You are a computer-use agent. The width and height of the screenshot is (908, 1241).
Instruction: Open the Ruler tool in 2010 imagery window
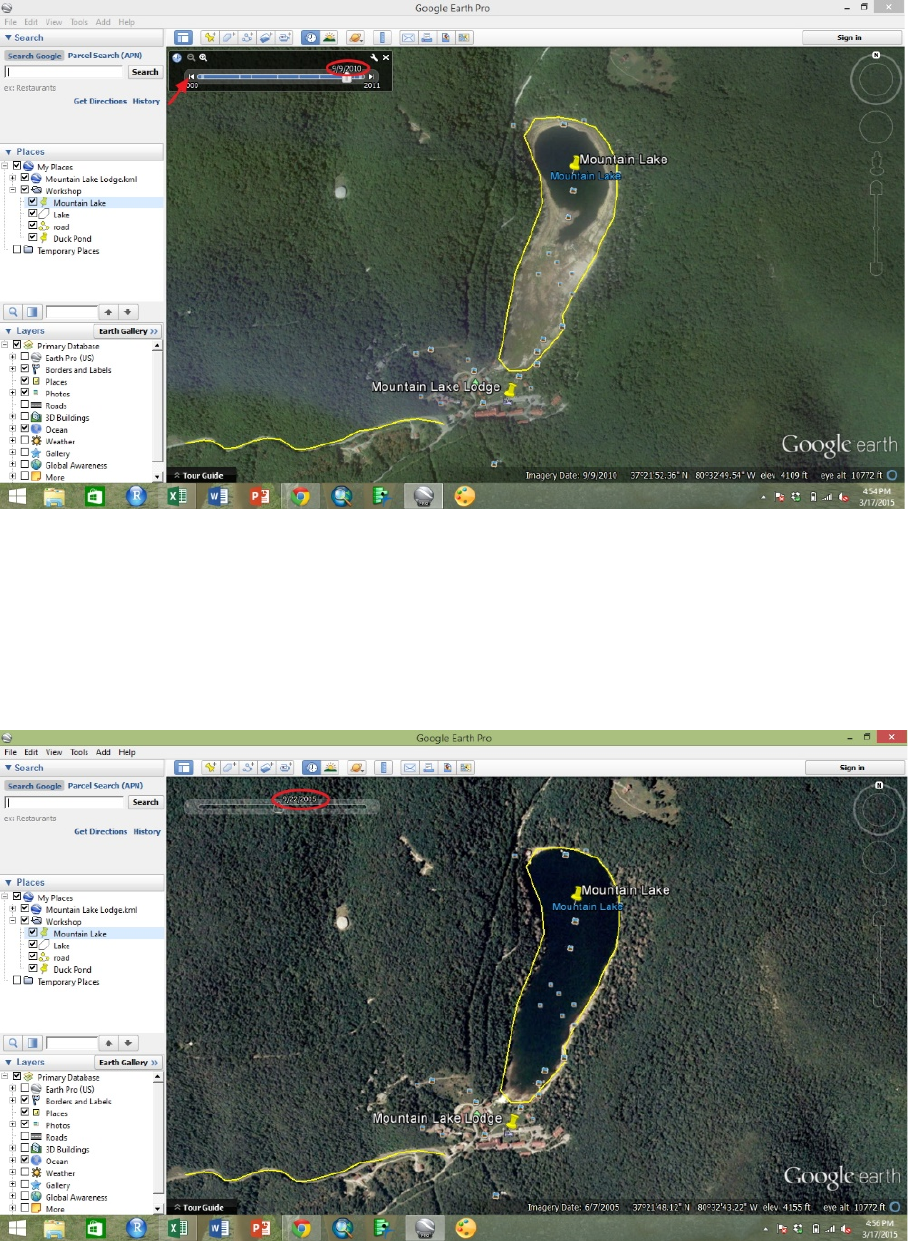tap(382, 38)
